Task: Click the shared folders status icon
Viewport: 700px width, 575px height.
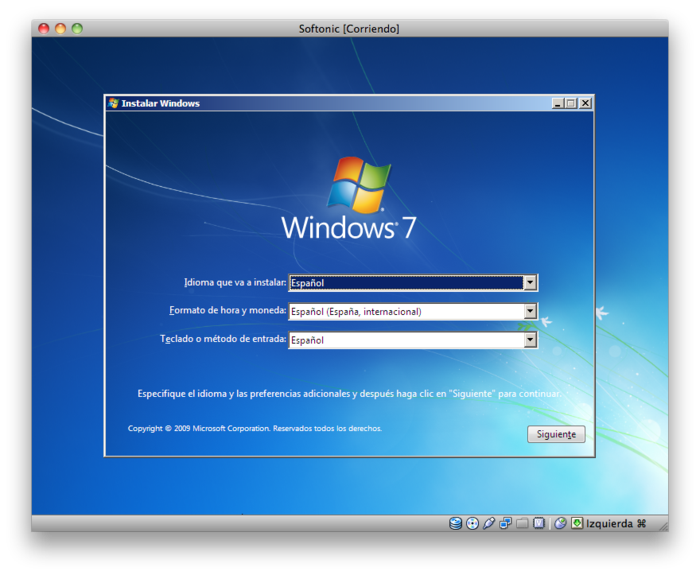Action: point(522,523)
